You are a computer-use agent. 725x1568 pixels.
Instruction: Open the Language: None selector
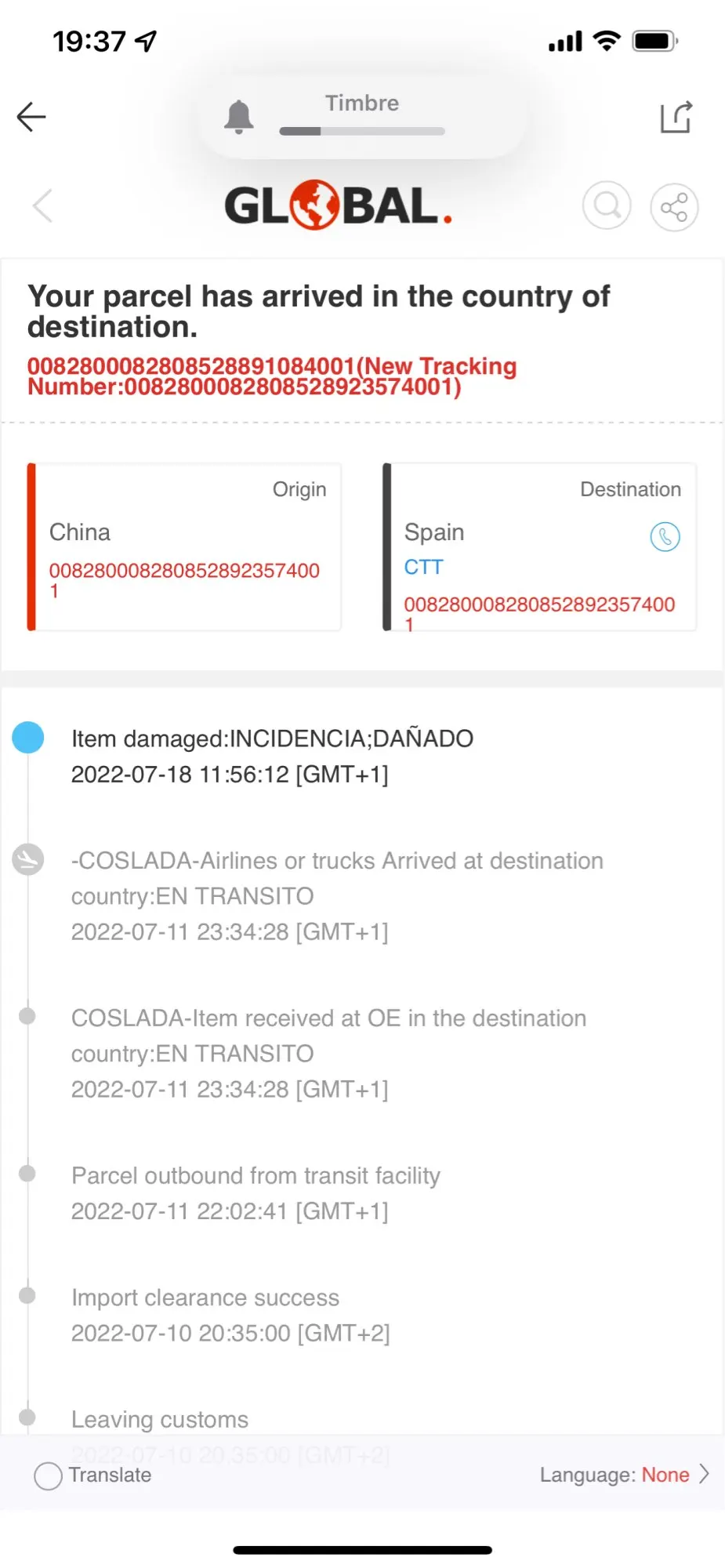point(614,1475)
